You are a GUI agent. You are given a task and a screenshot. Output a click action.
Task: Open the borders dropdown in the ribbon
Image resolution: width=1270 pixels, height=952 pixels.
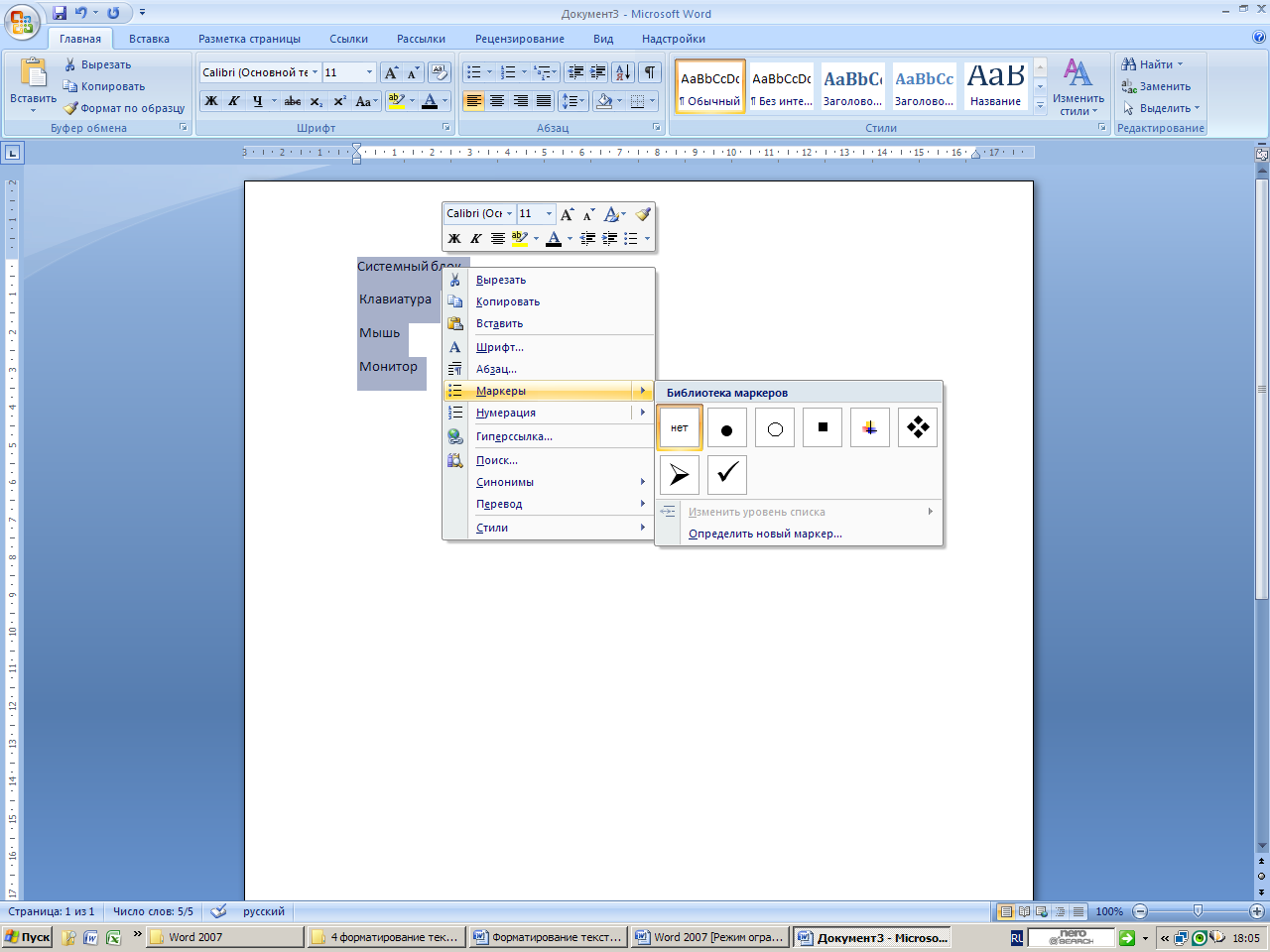[652, 101]
